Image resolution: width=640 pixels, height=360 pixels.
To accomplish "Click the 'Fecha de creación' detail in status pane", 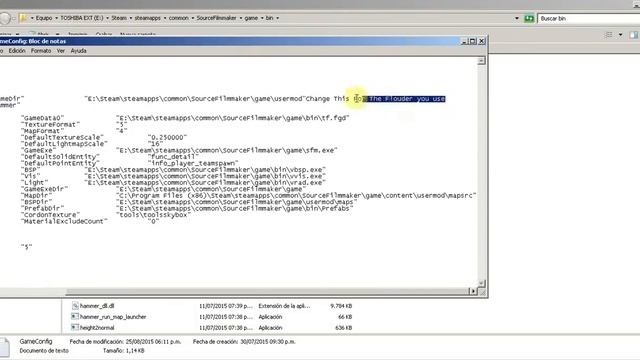I will pos(244,342).
